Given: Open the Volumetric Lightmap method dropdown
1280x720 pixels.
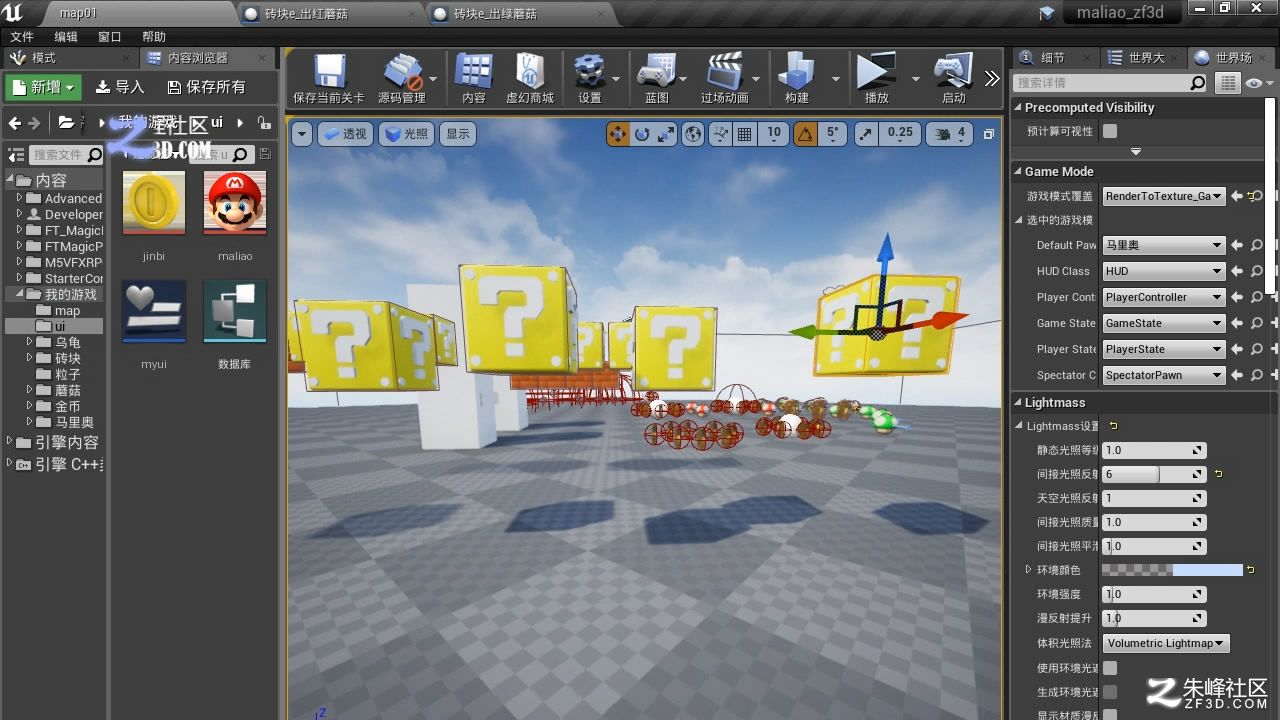Looking at the screenshot, I should (1166, 643).
